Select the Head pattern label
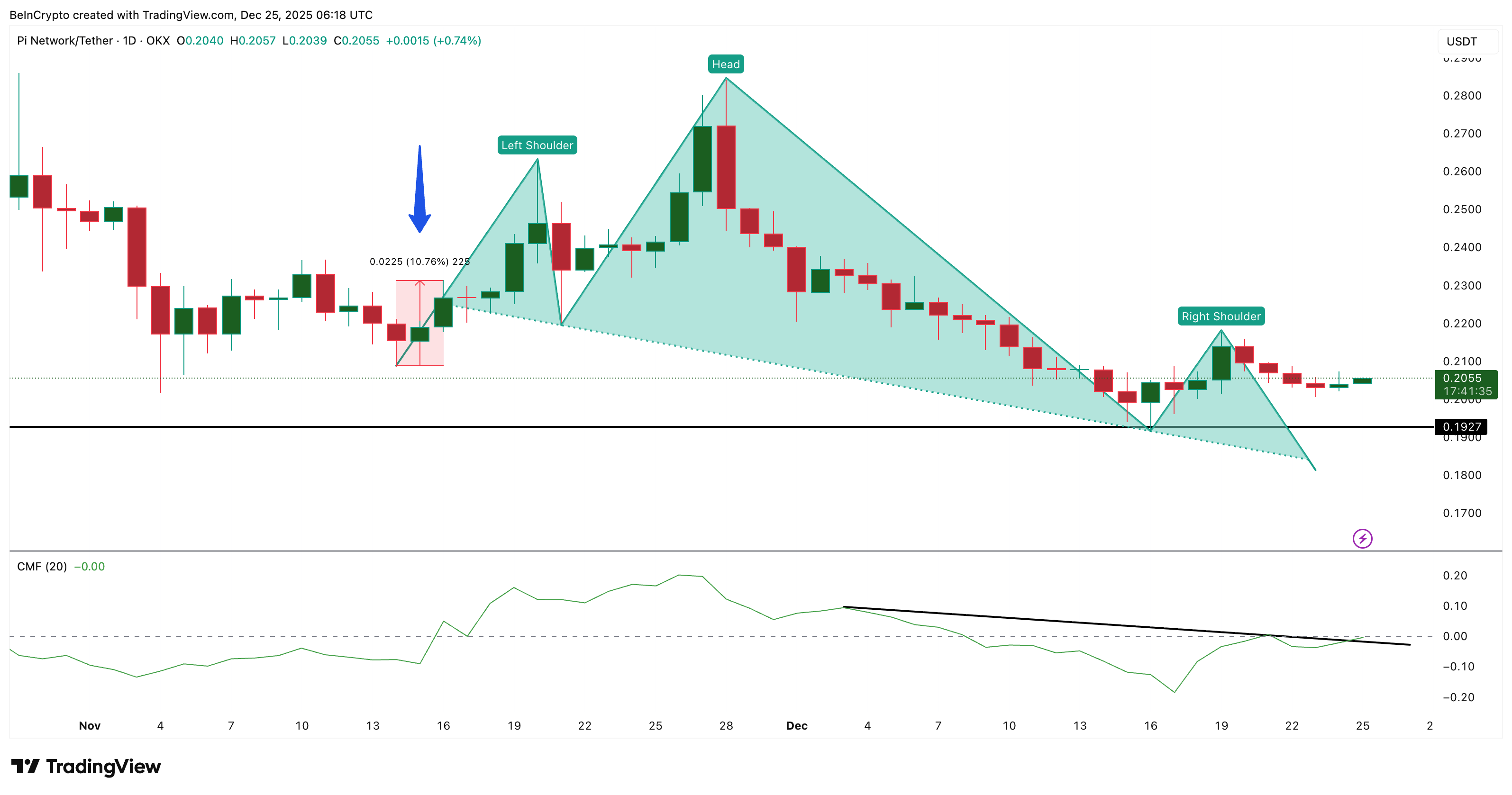The height and width of the screenshot is (795, 1512). coord(726,64)
